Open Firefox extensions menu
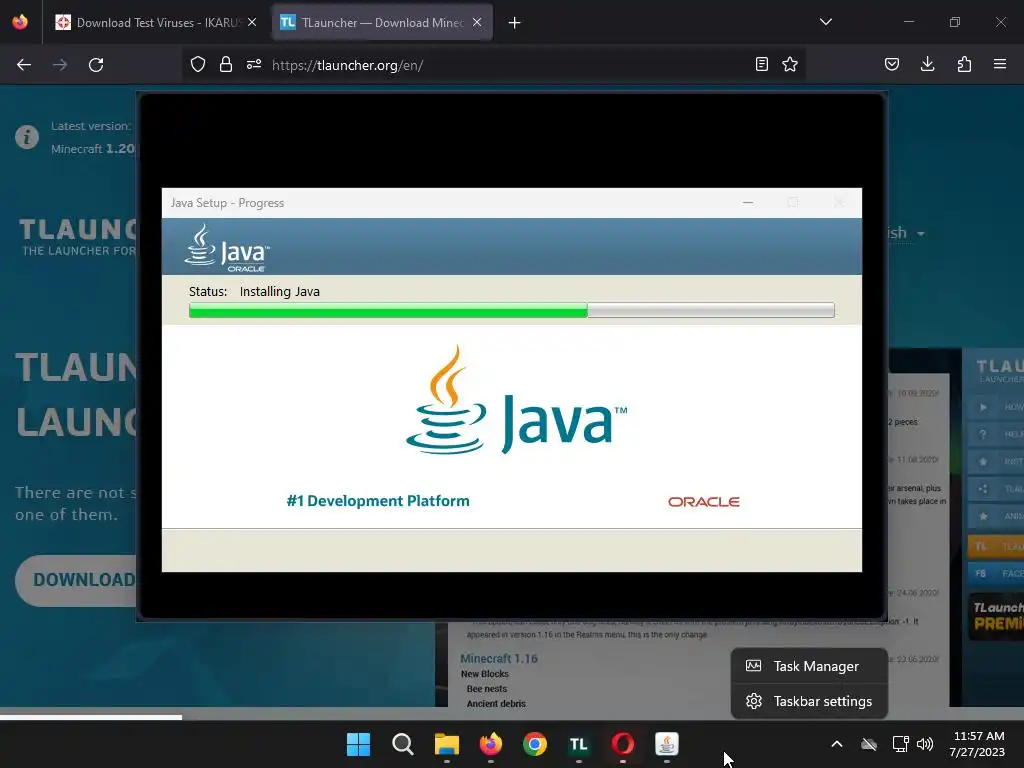The height and width of the screenshot is (768, 1024). point(964,64)
